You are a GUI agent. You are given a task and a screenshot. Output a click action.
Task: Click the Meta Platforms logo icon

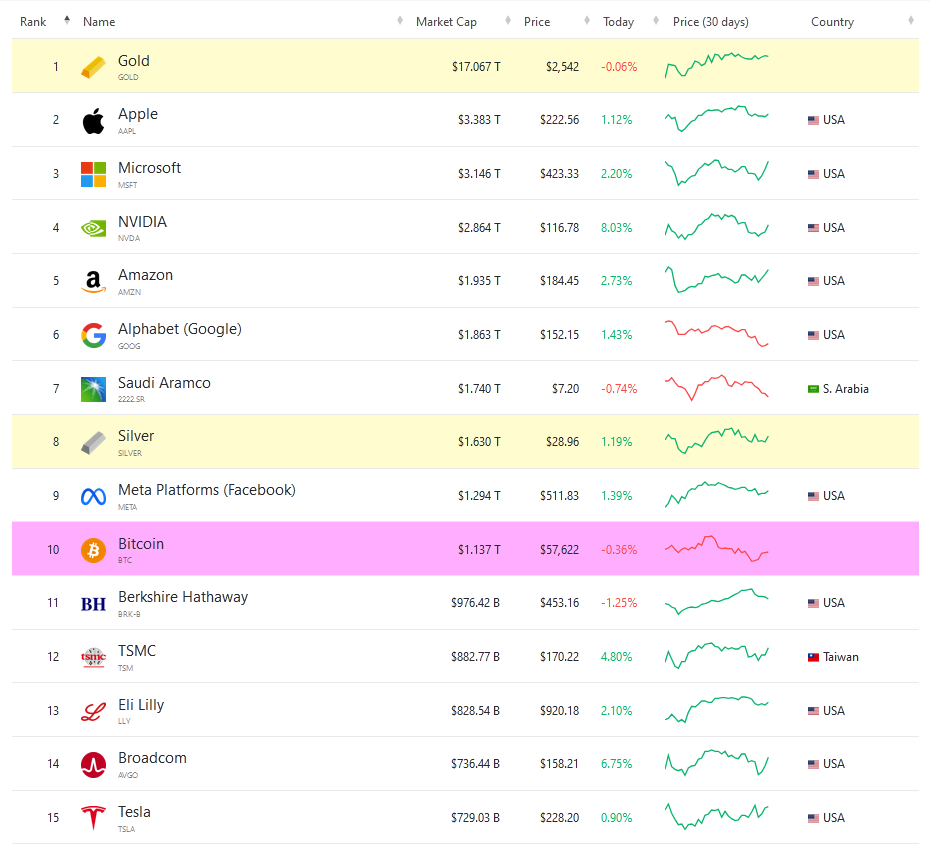(93, 496)
